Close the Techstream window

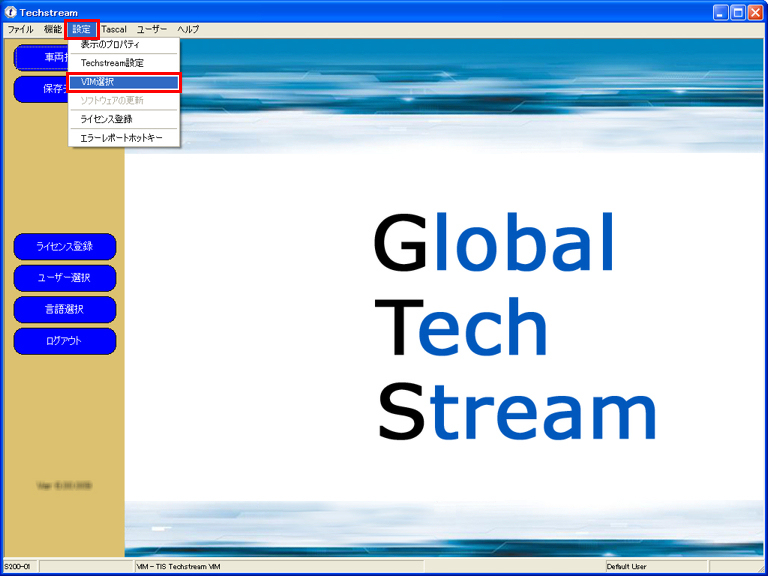[755, 12]
